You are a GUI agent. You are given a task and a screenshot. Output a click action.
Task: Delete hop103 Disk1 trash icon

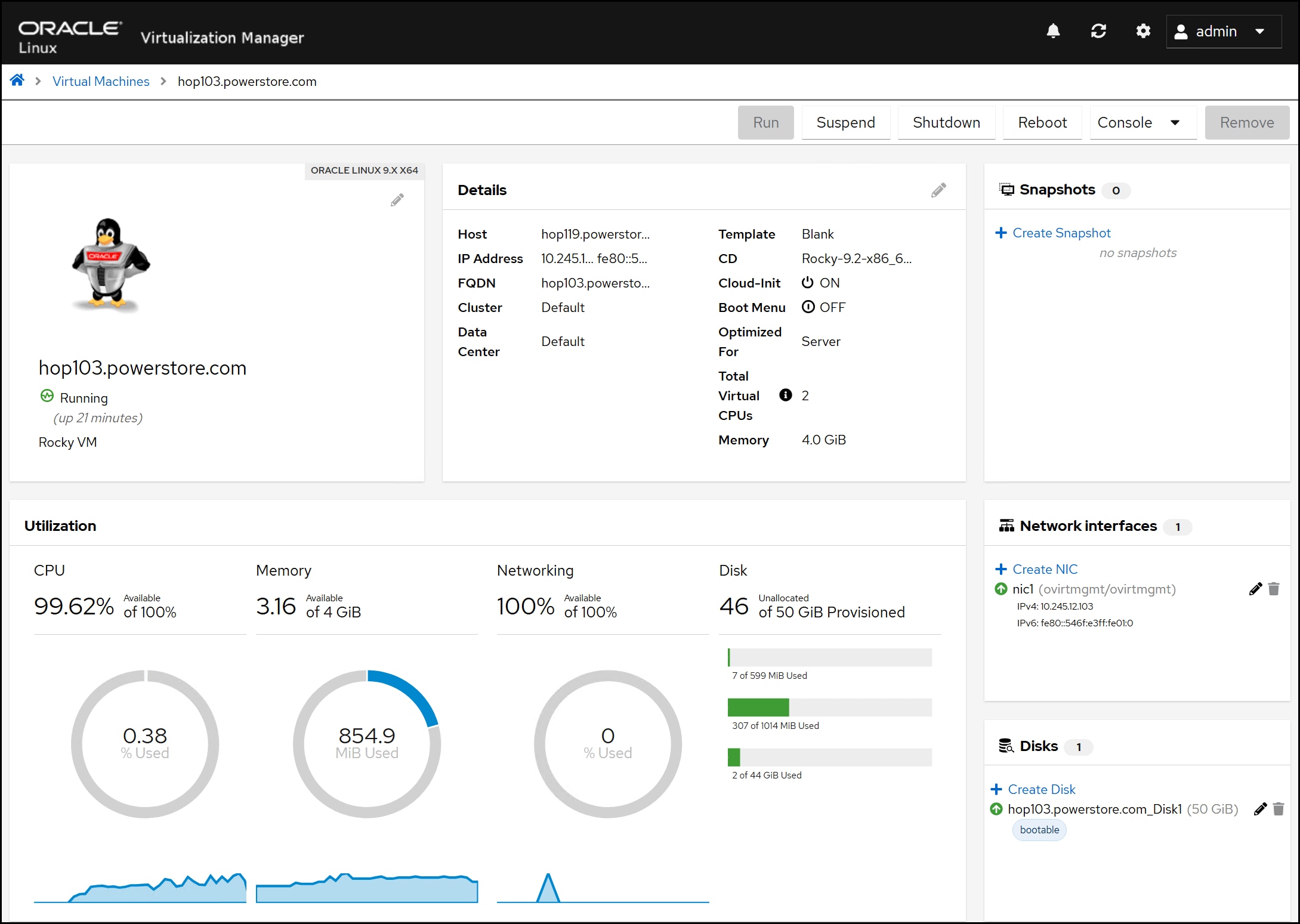[x=1279, y=809]
